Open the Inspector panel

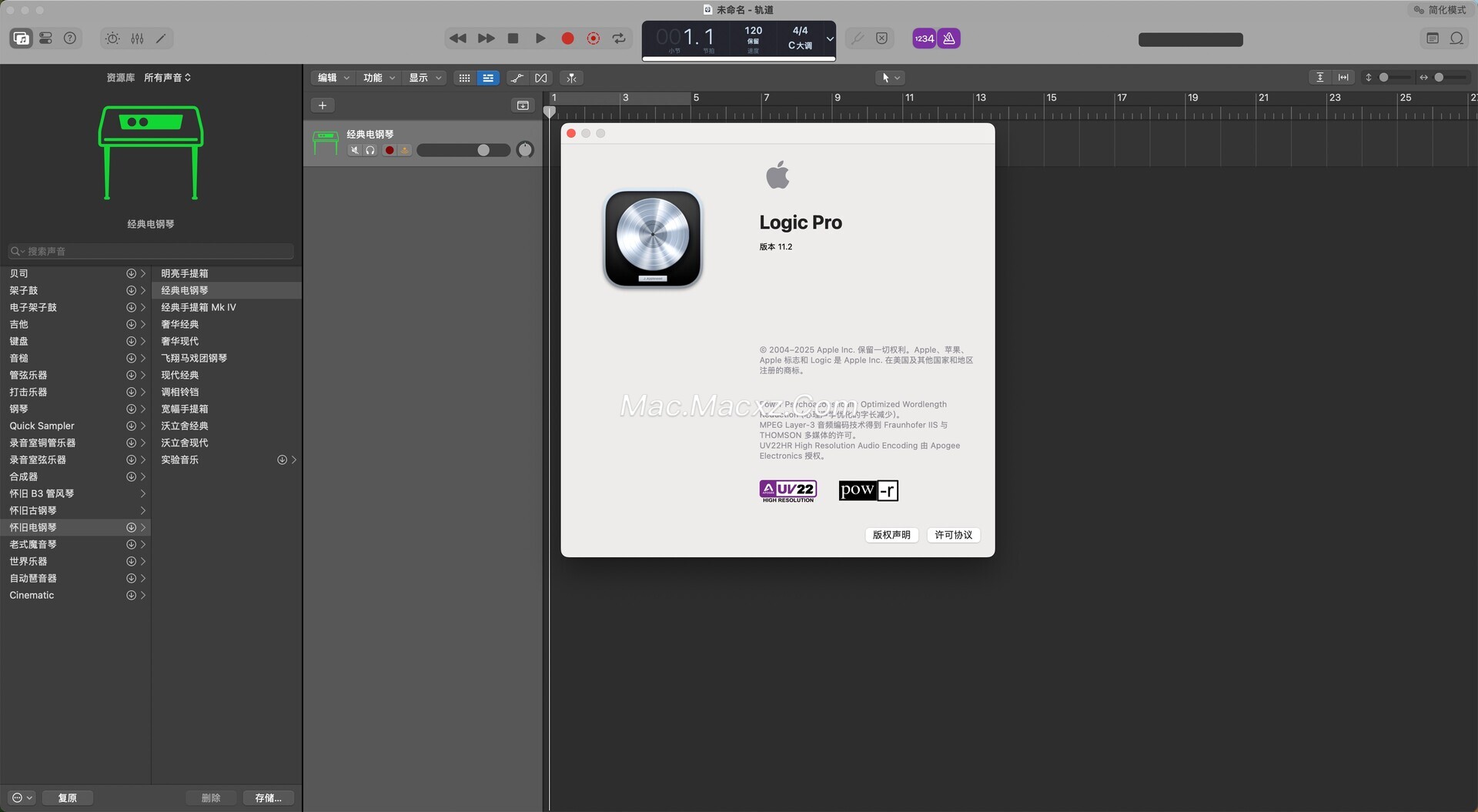pos(46,38)
